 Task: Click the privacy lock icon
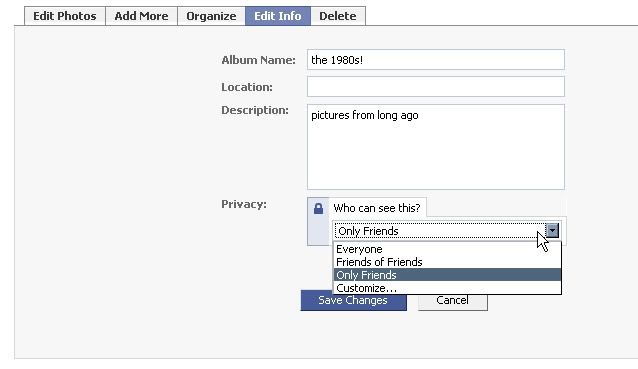point(318,209)
